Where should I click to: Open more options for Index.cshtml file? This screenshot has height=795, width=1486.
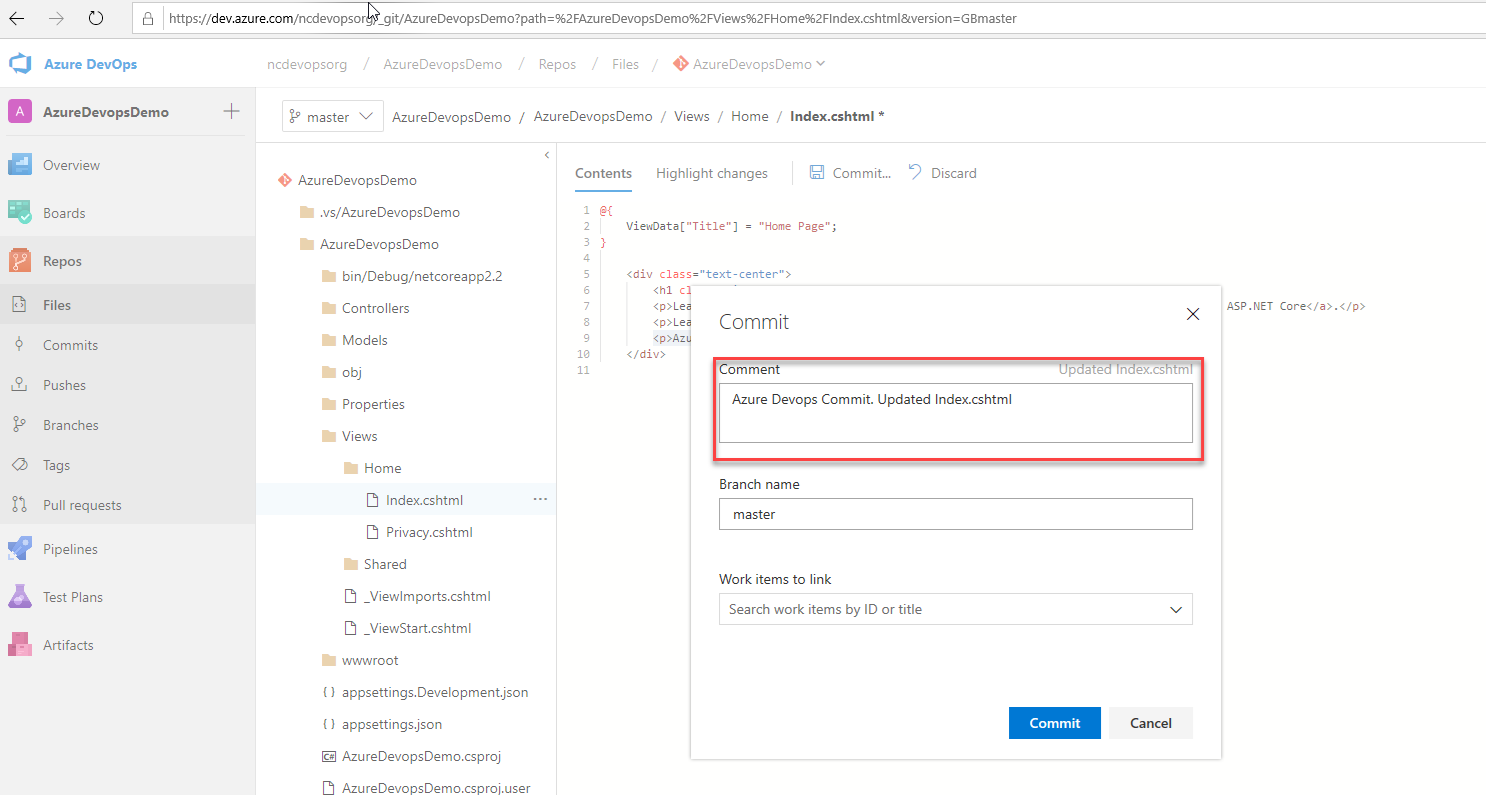click(540, 499)
